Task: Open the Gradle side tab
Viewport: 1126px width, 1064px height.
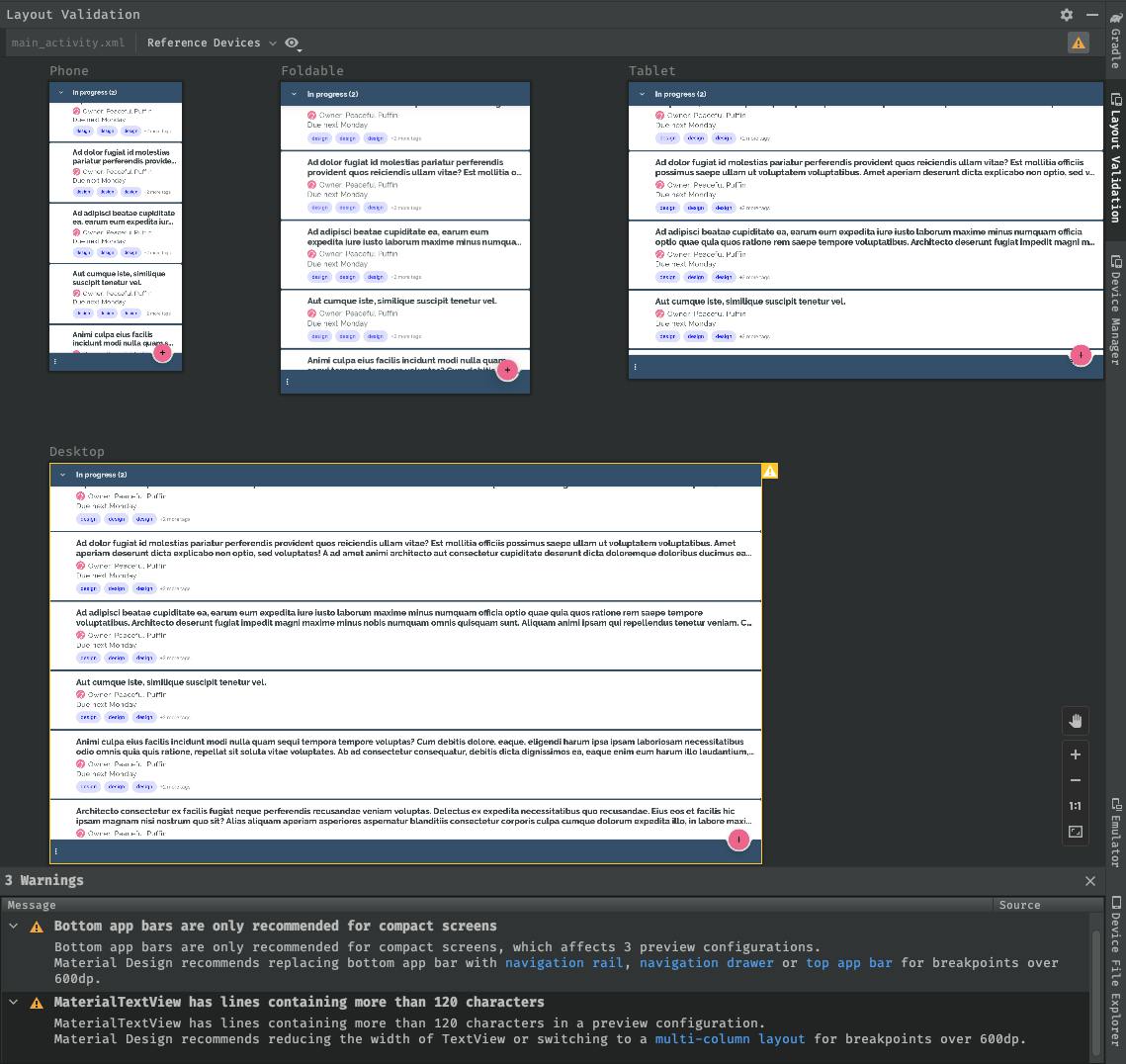Action: 1115,40
